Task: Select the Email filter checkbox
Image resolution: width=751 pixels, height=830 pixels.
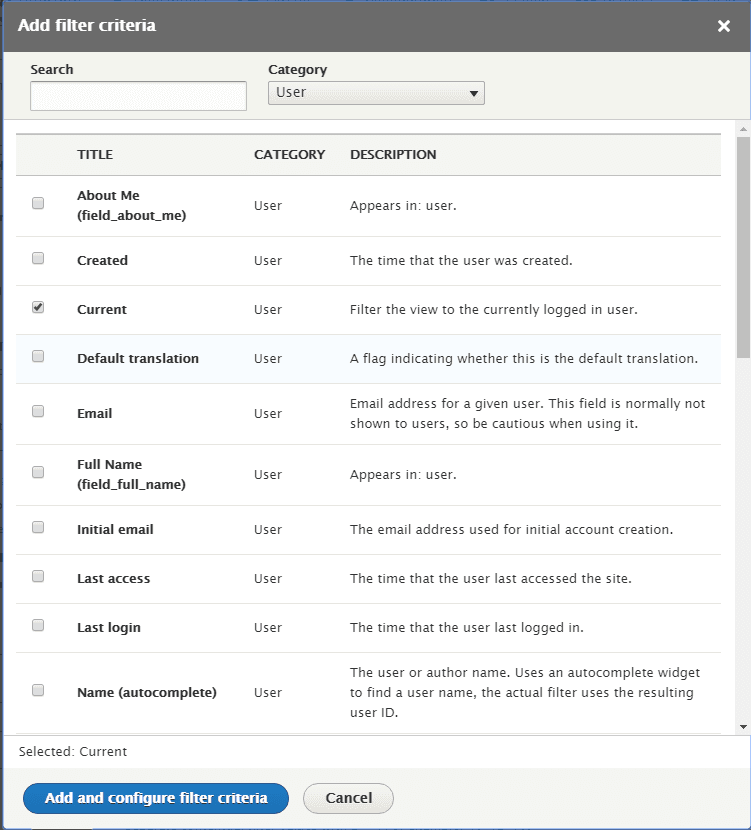Action: pos(37,411)
